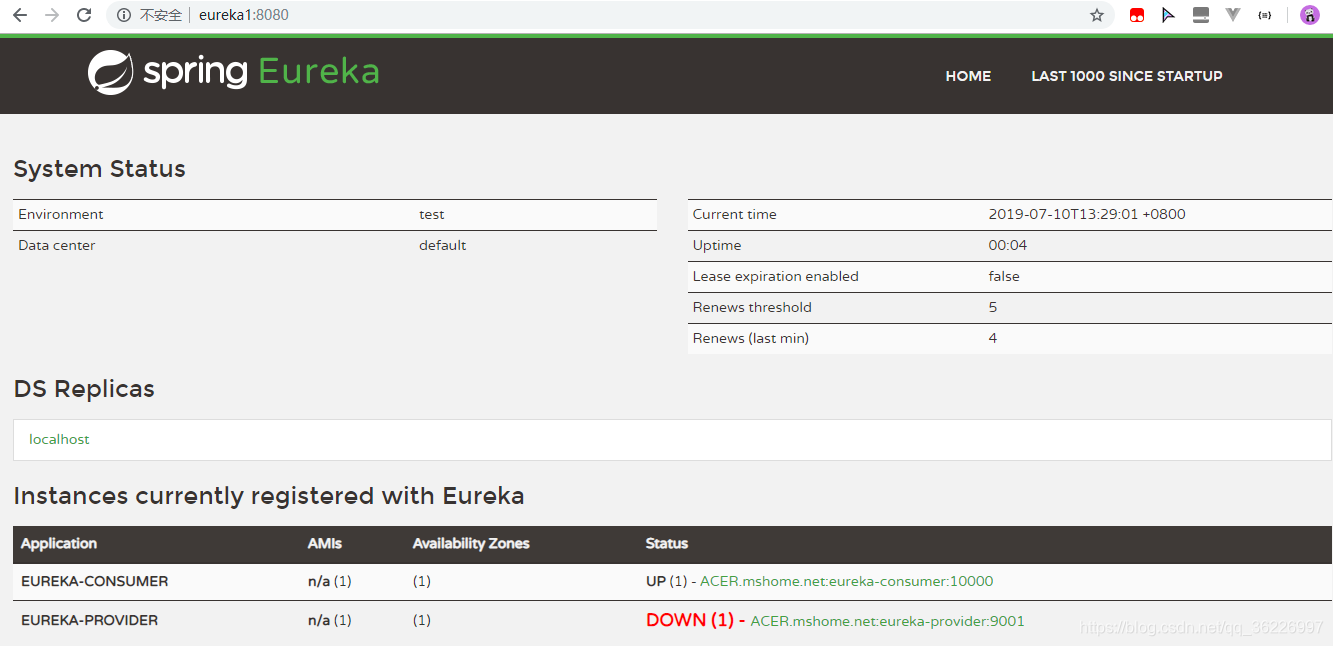Select the Application column header
Viewport: 1333px width, 646px height.
coord(59,543)
